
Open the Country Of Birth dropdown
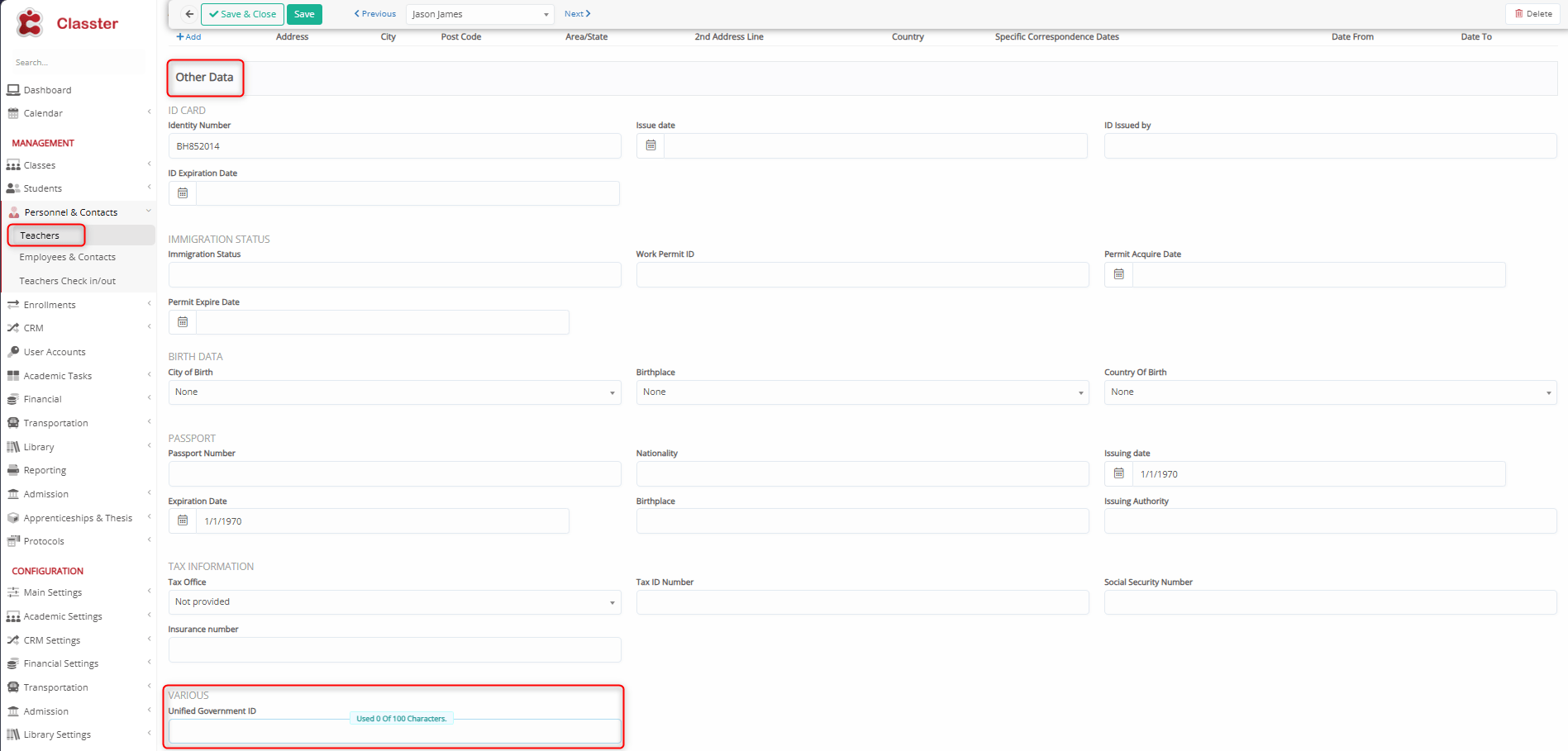point(1329,392)
